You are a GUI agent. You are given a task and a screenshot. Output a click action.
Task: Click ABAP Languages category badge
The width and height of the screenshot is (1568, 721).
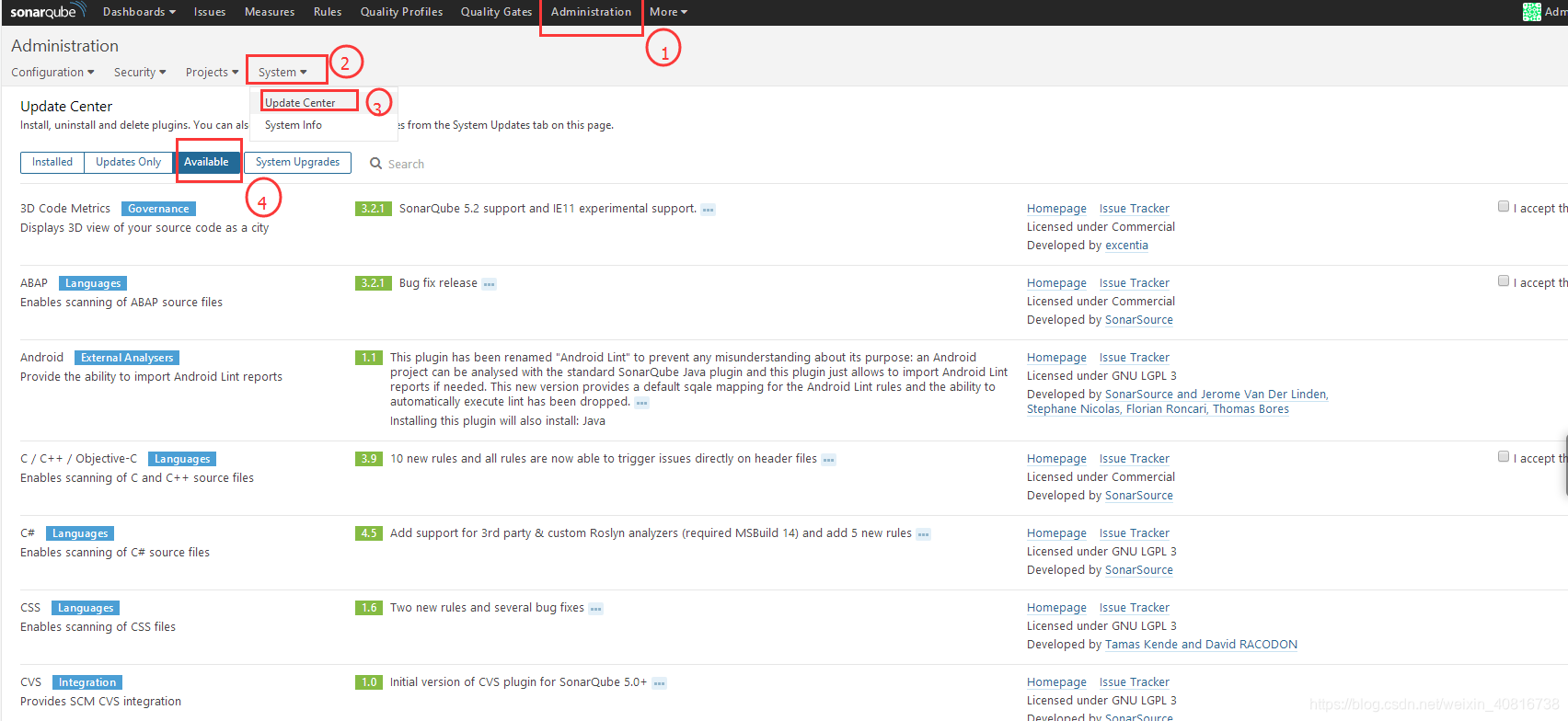[93, 283]
